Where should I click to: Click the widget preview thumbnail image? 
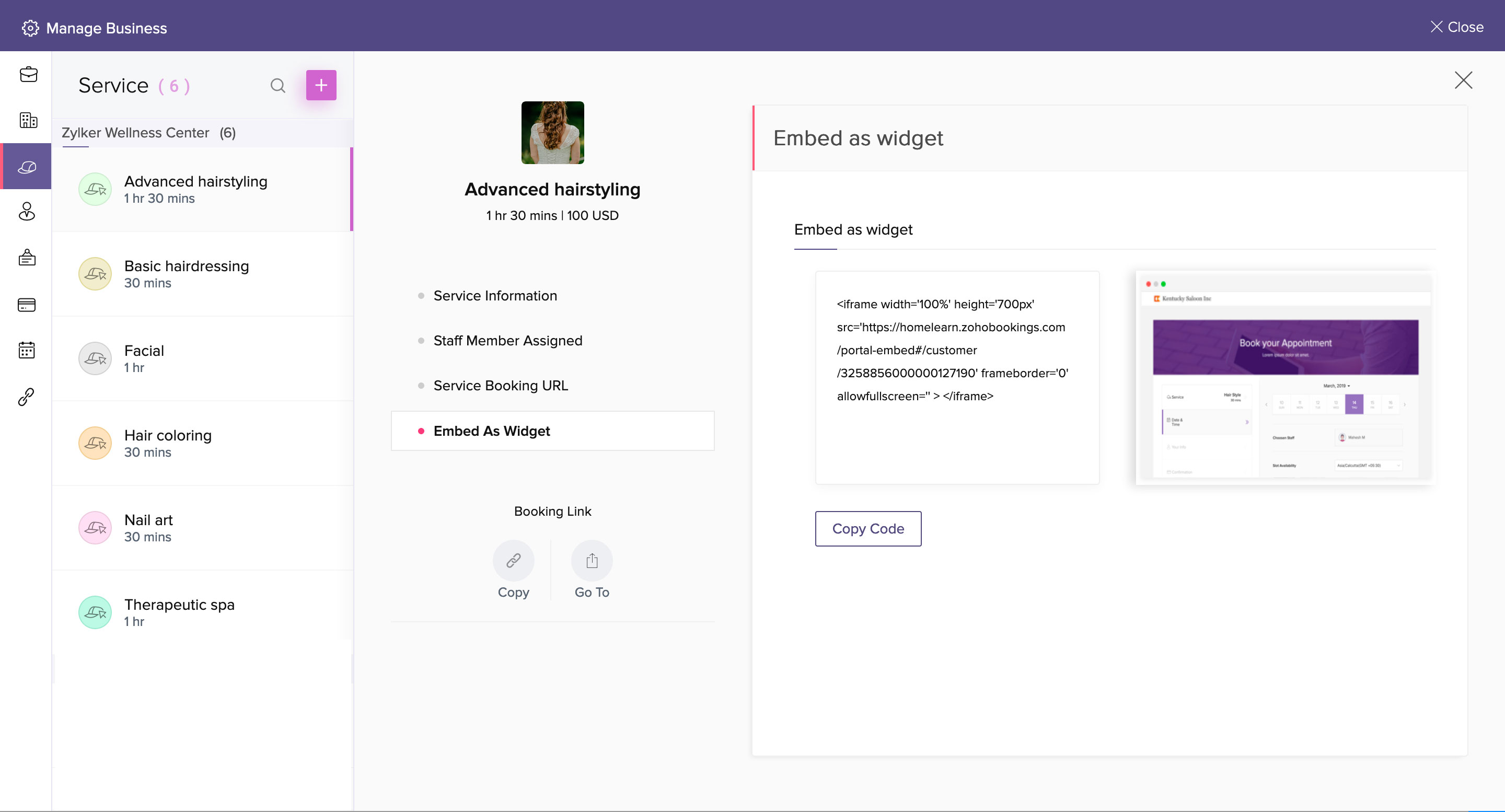tap(1285, 378)
